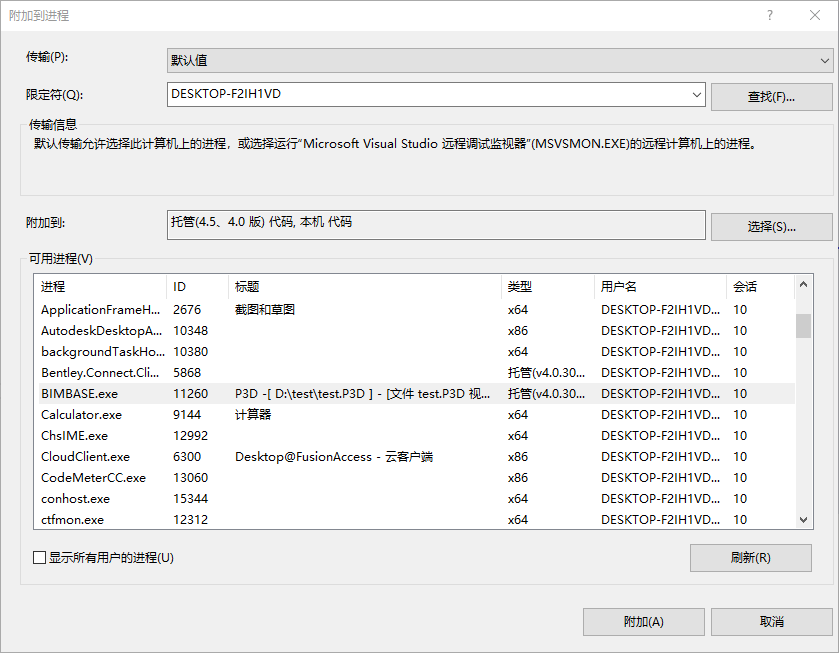Click the 截图和草图 title cell
Screen dimensions: 839x653
point(265,310)
